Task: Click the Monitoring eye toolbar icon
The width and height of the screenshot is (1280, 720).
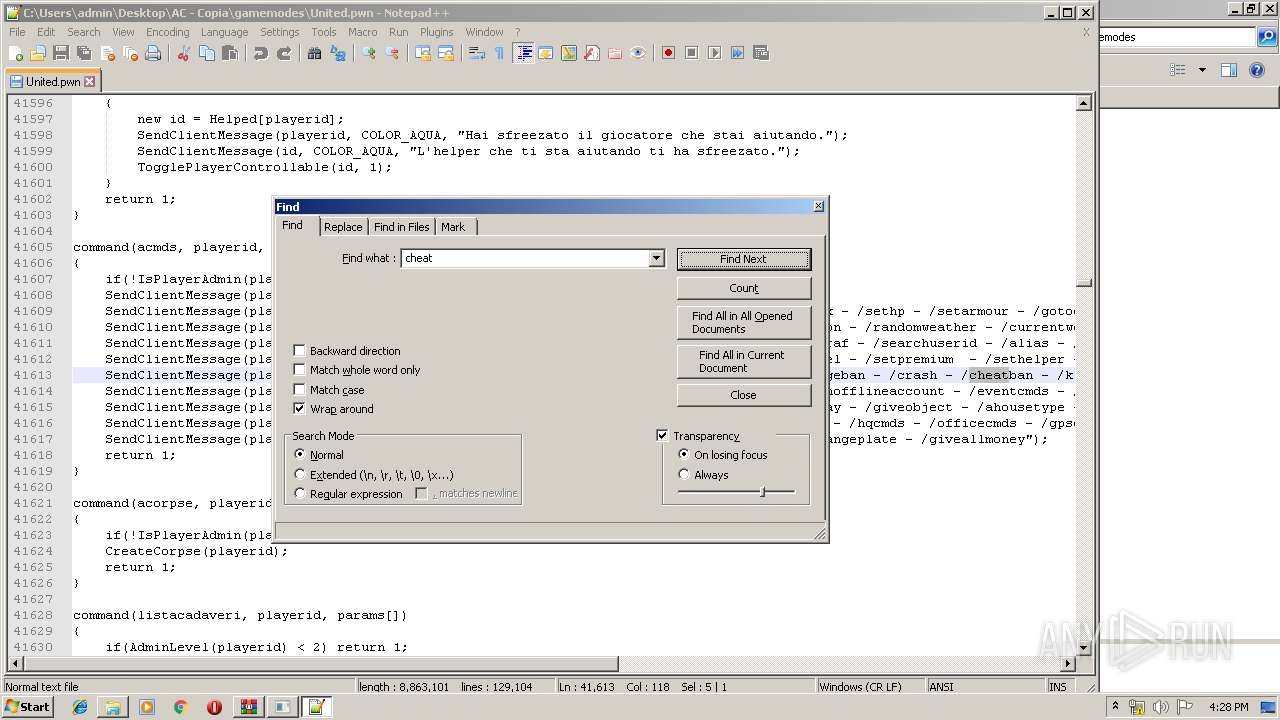Action: point(638,53)
